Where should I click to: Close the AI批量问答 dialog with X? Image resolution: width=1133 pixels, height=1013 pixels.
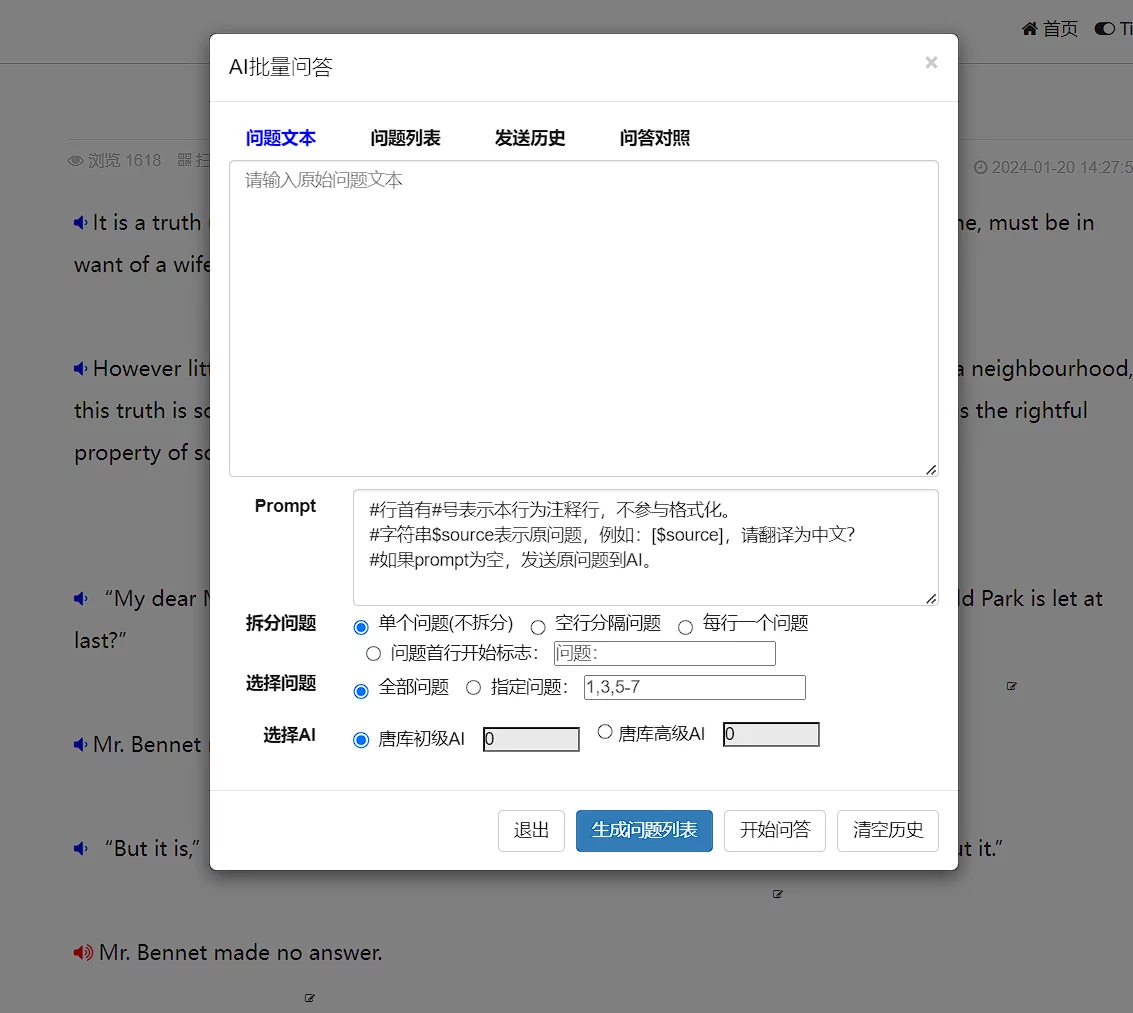tap(931, 63)
